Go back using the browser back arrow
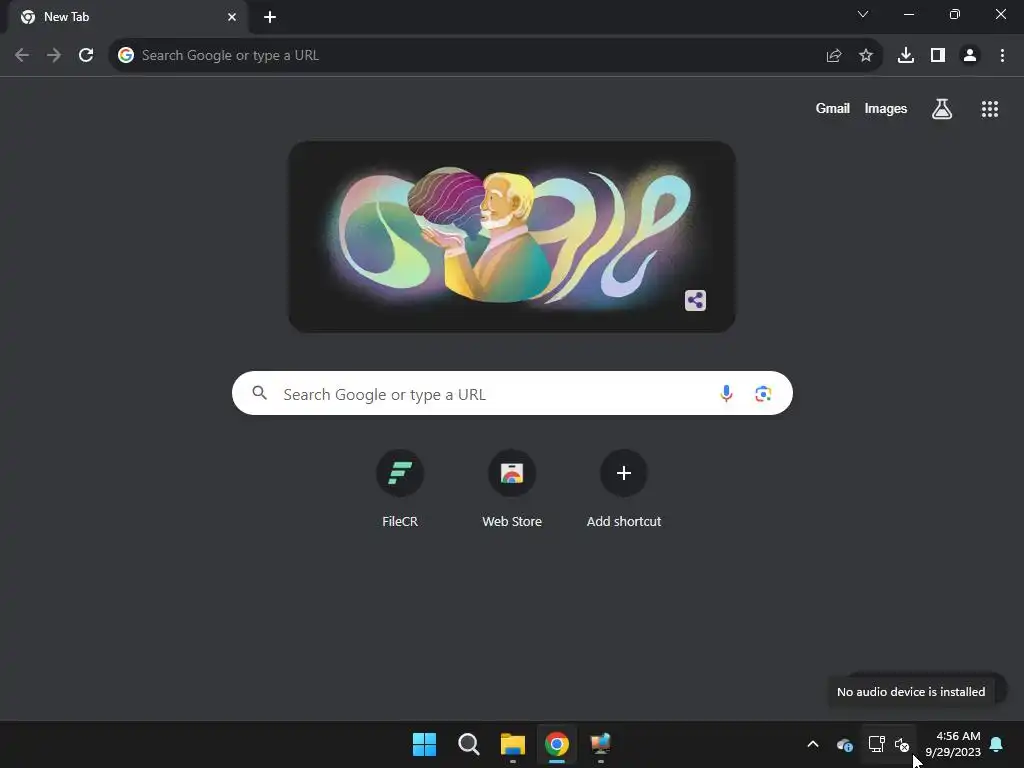Image resolution: width=1024 pixels, height=768 pixels. pos(22,56)
